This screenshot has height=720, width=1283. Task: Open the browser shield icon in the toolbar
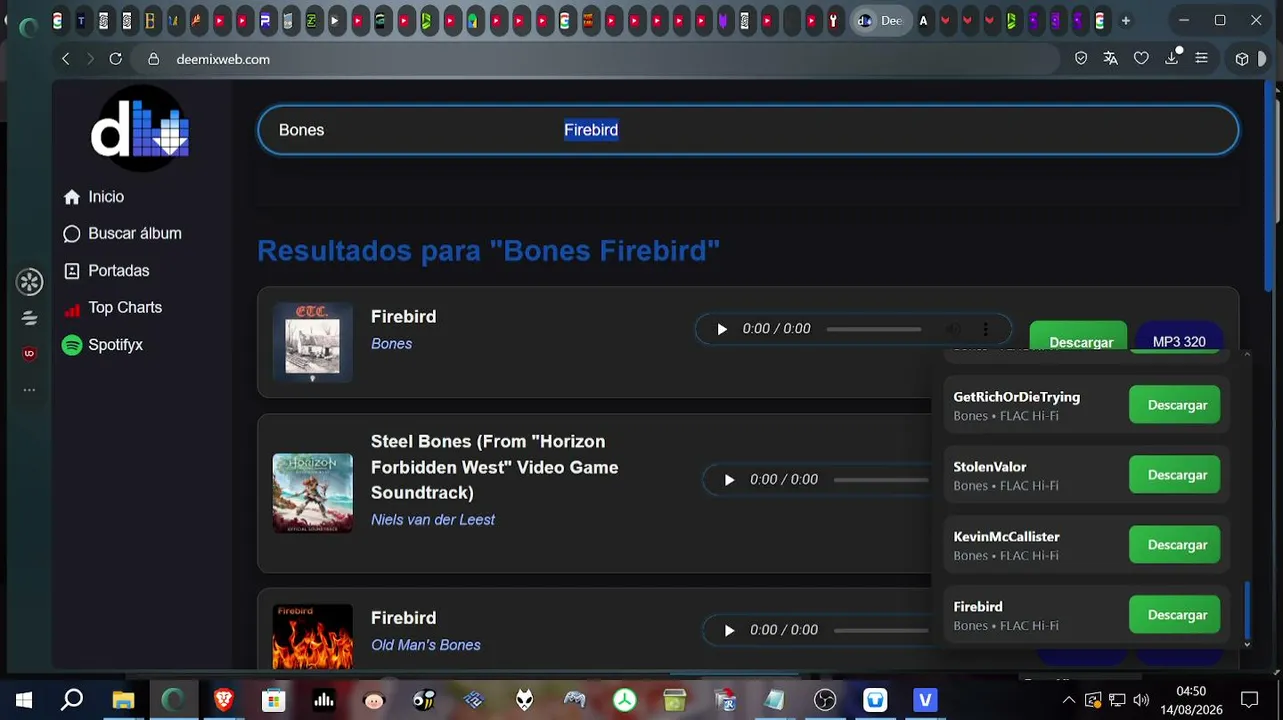pos(1081,59)
